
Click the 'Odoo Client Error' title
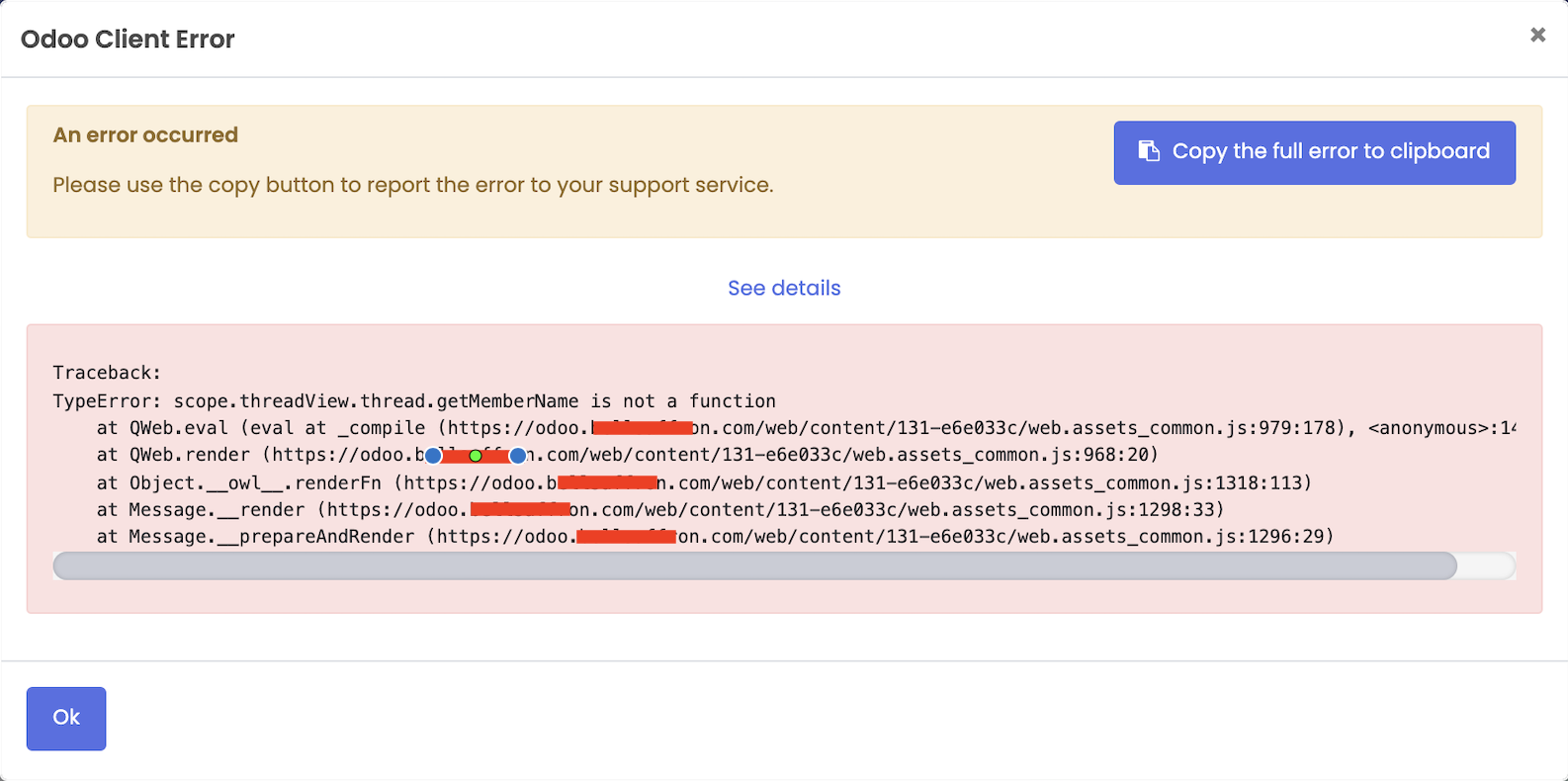128,40
